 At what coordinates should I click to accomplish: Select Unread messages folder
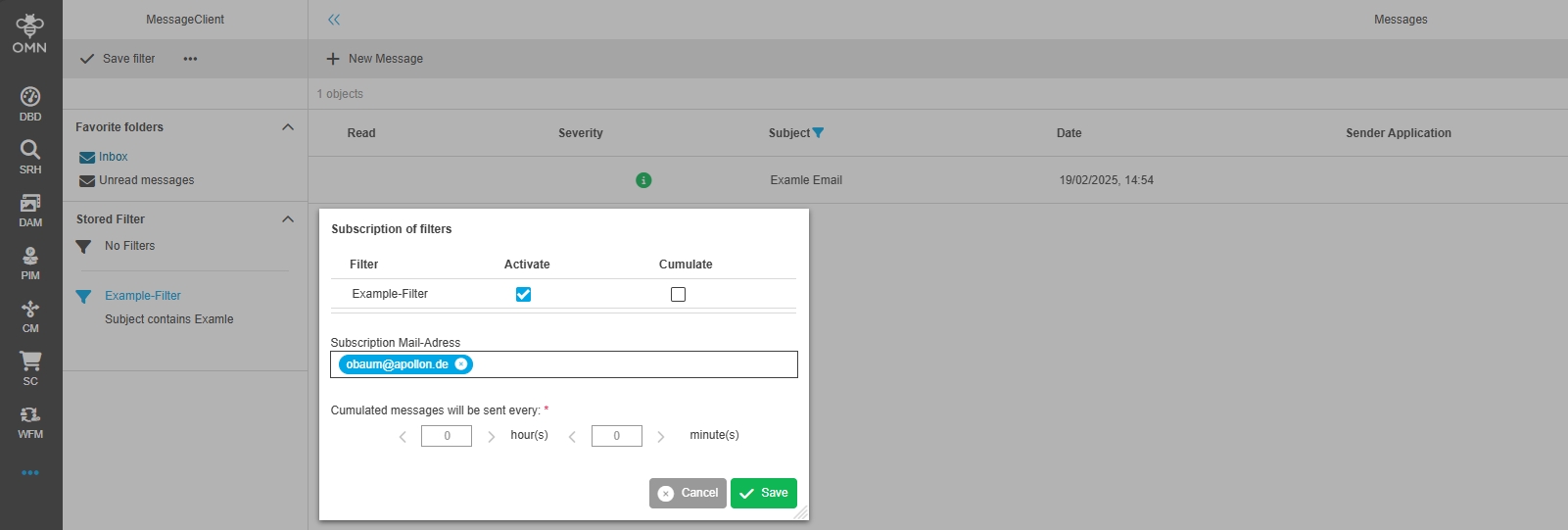[146, 180]
